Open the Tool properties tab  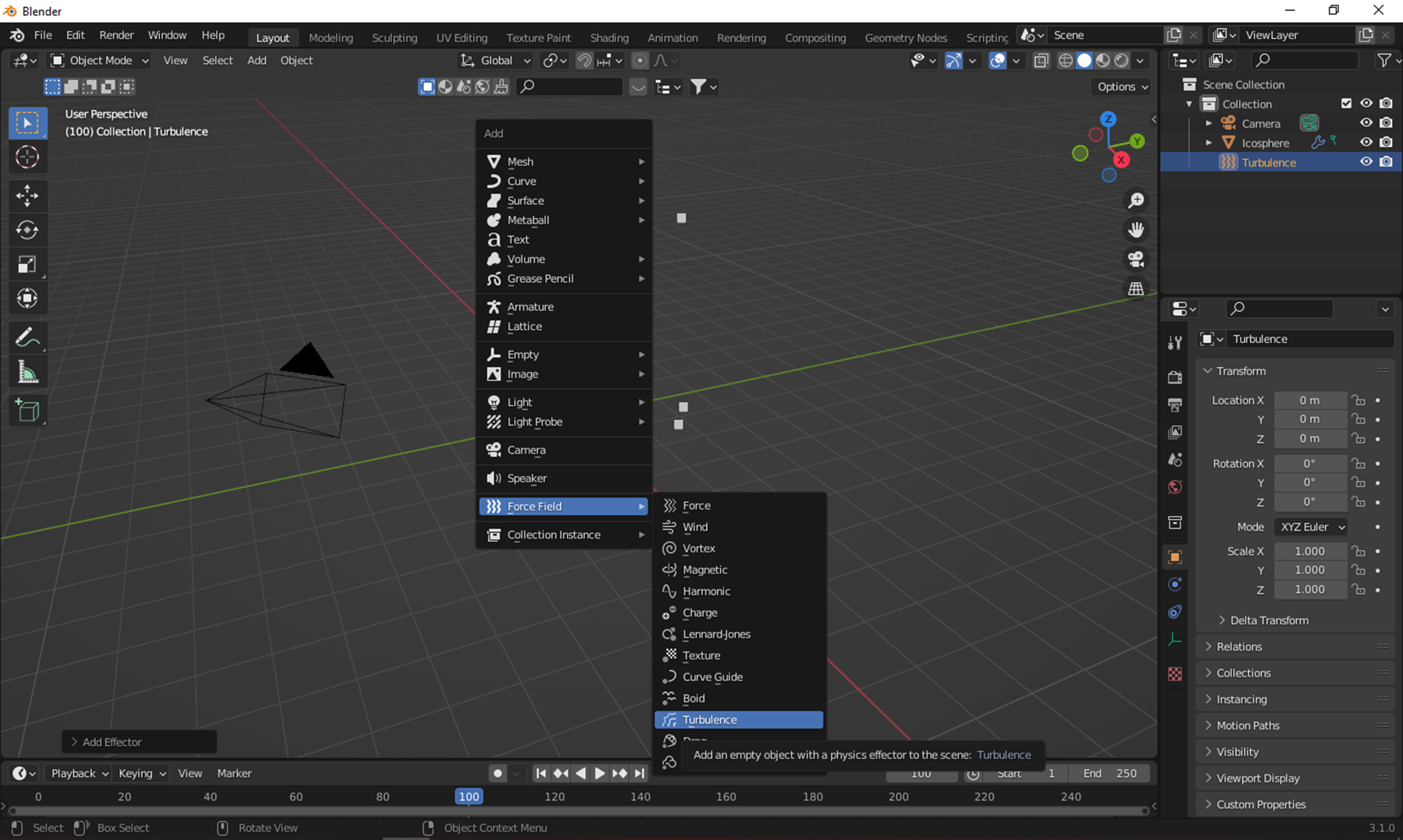(x=1175, y=342)
